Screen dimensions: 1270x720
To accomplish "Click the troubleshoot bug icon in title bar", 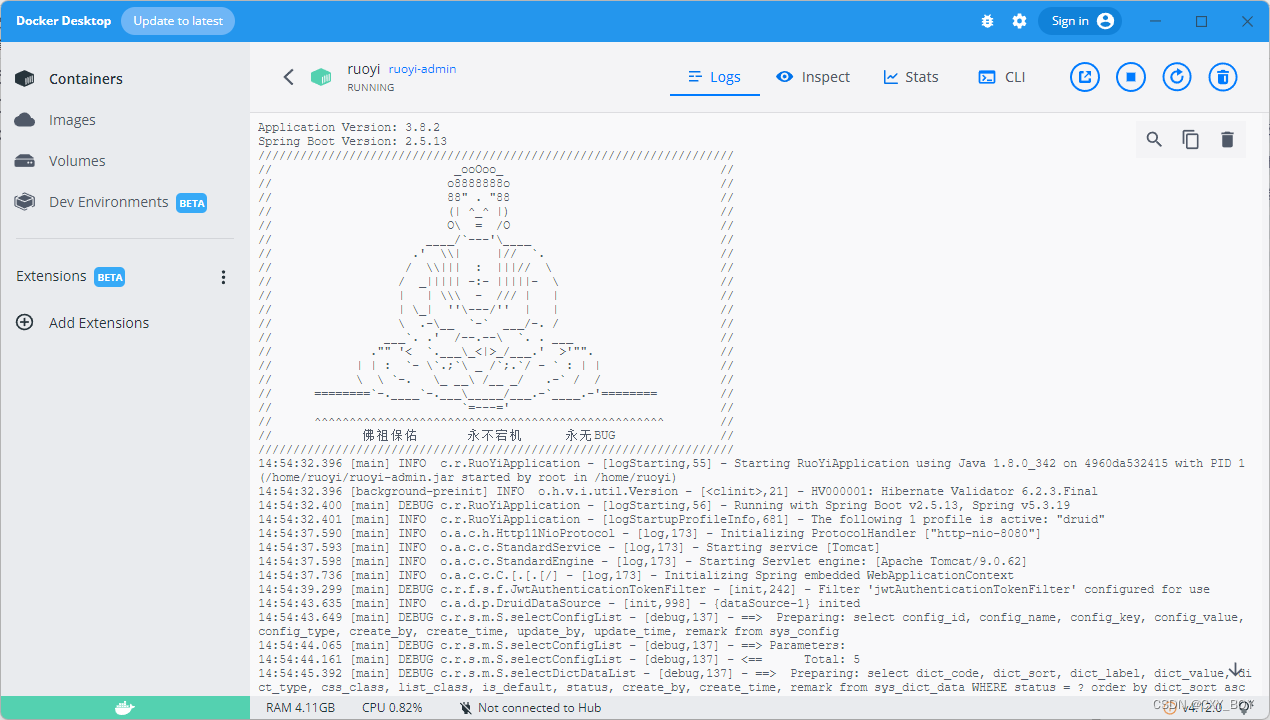I will pos(988,21).
